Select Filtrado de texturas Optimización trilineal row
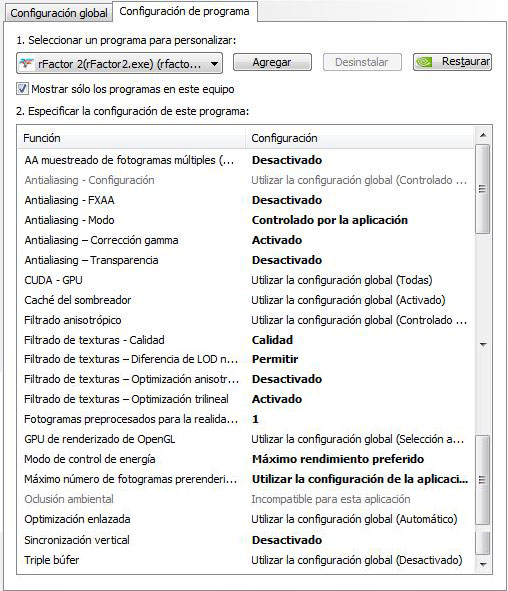The height and width of the screenshot is (591, 508). coord(245,399)
